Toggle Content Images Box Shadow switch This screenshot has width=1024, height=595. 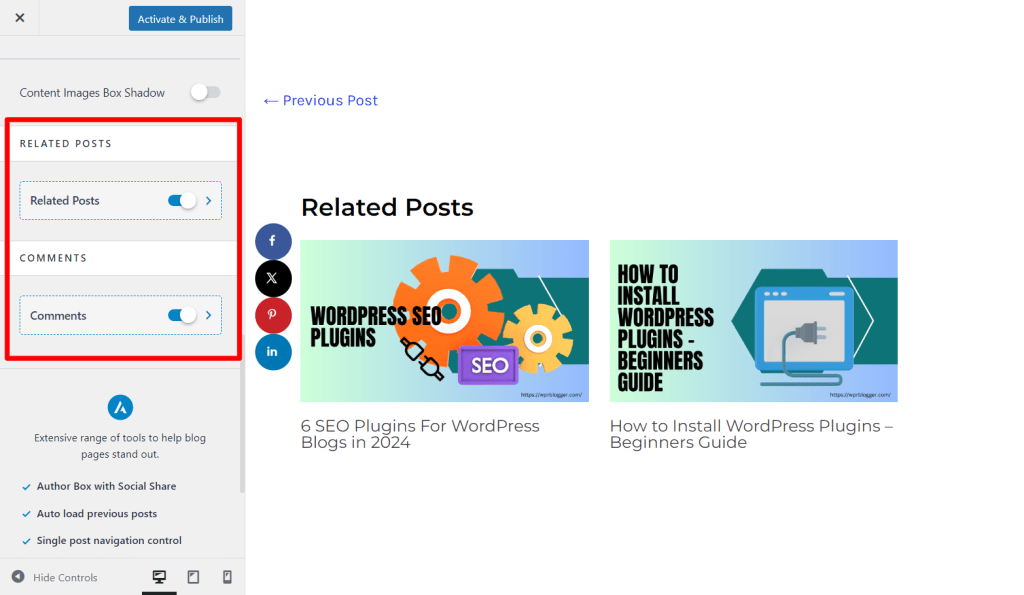[206, 92]
